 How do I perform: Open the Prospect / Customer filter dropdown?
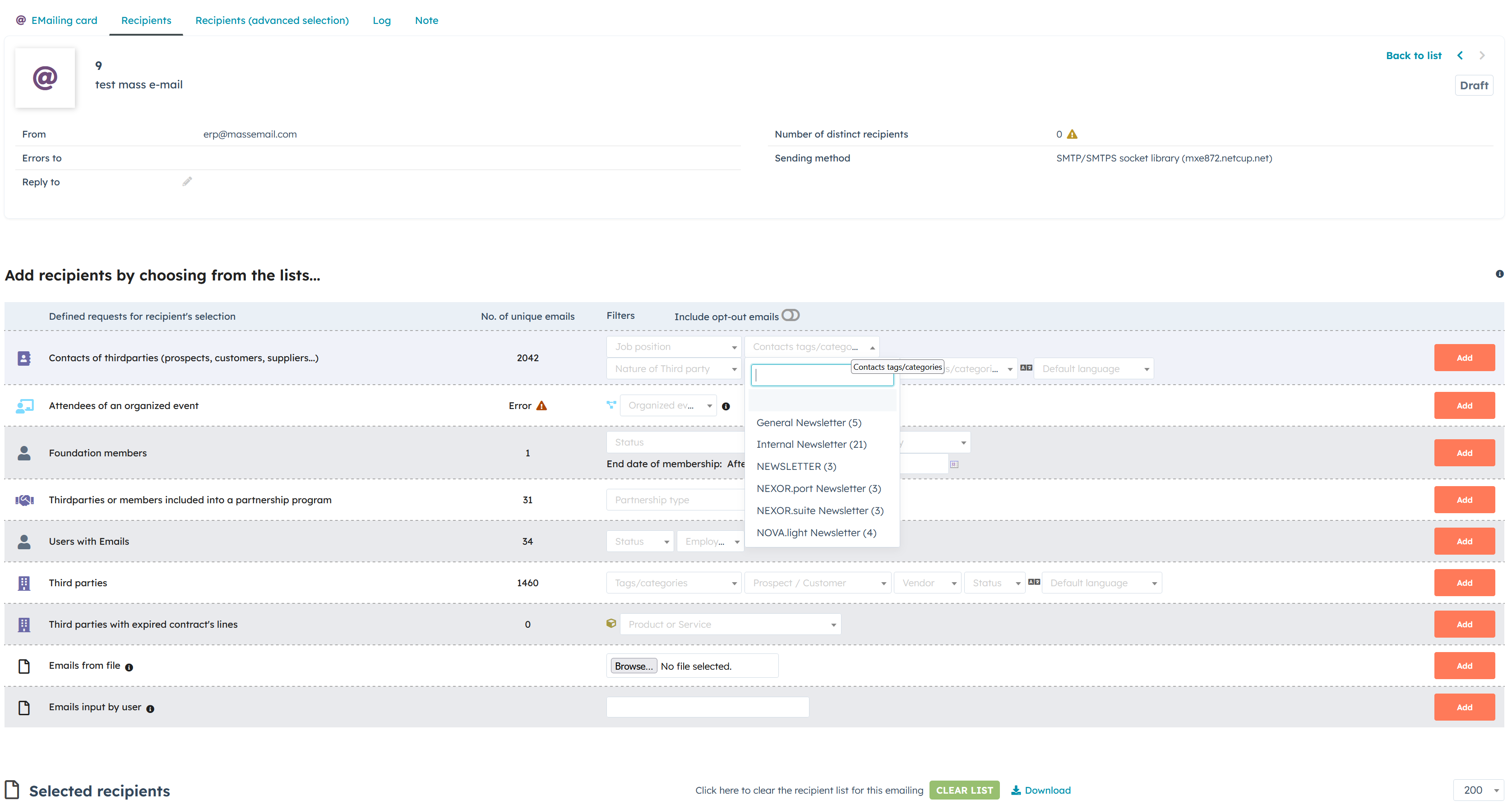coord(818,583)
